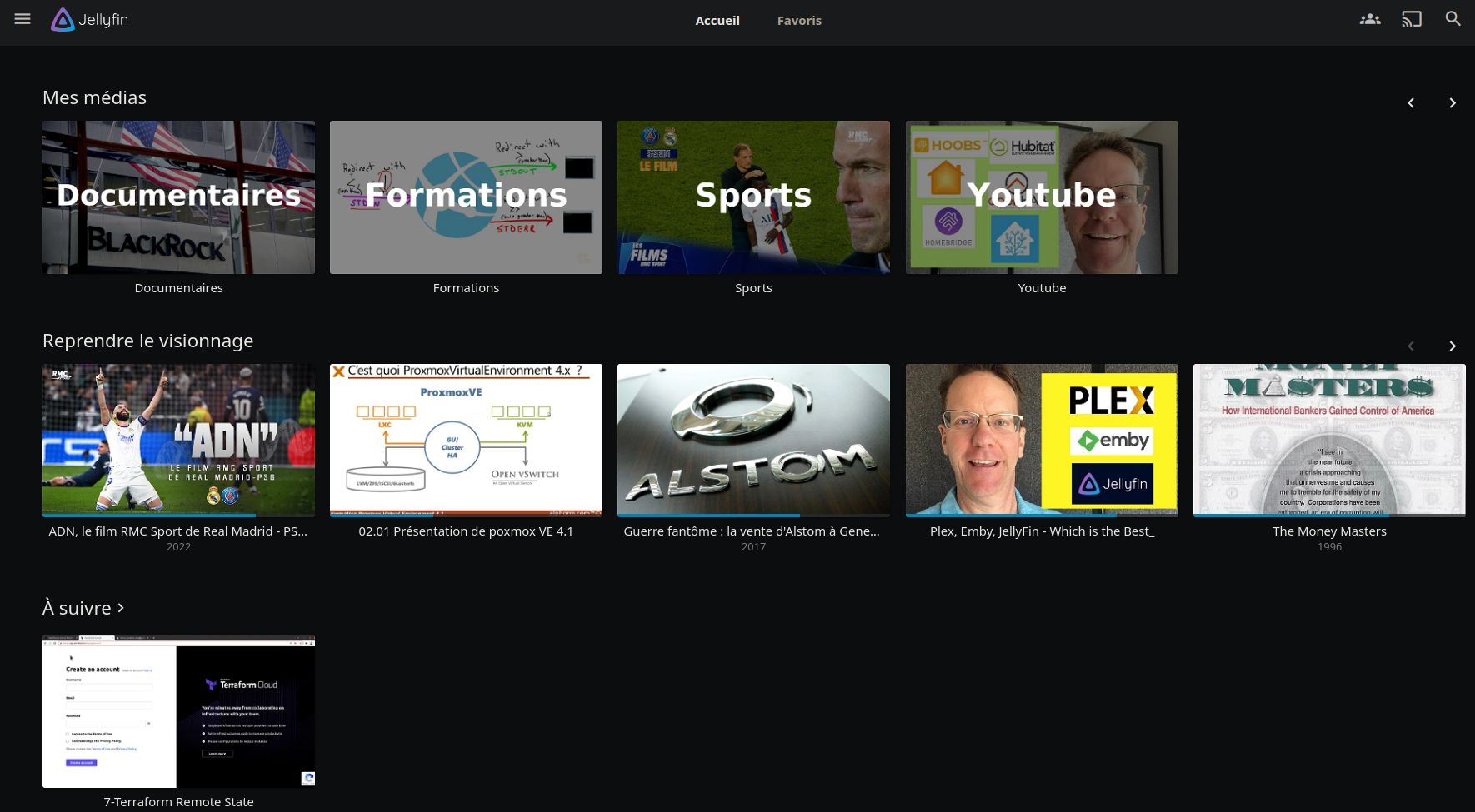Click the year 2022 under ADN film
The image size is (1475, 812).
coord(178,547)
